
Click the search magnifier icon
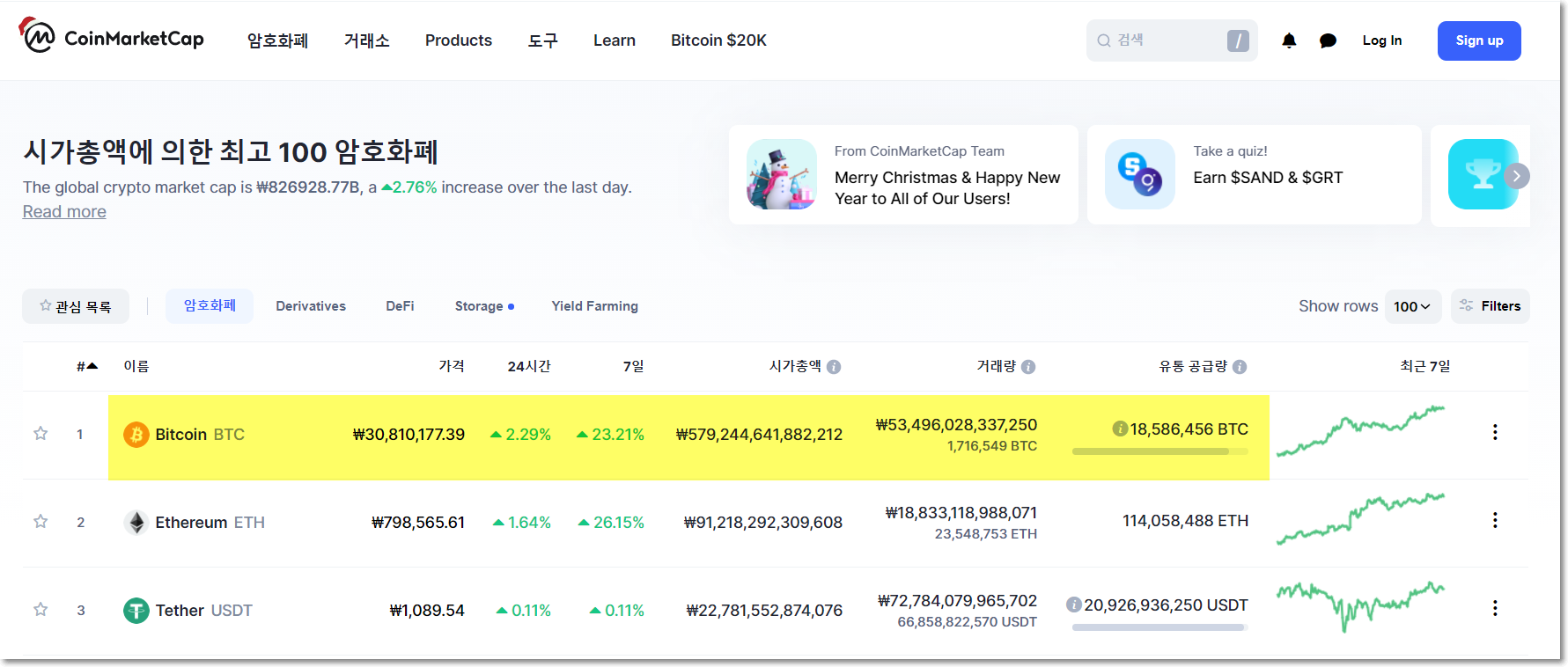pyautogui.click(x=1103, y=40)
